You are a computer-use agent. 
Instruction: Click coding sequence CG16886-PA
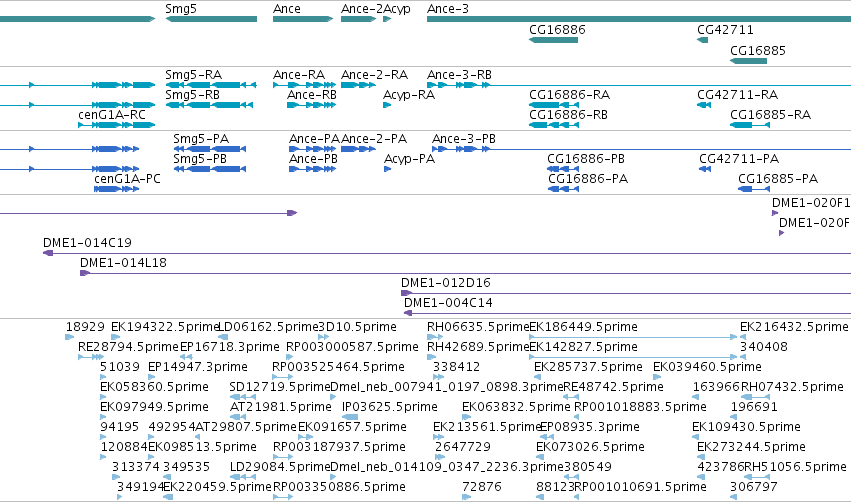(x=563, y=189)
